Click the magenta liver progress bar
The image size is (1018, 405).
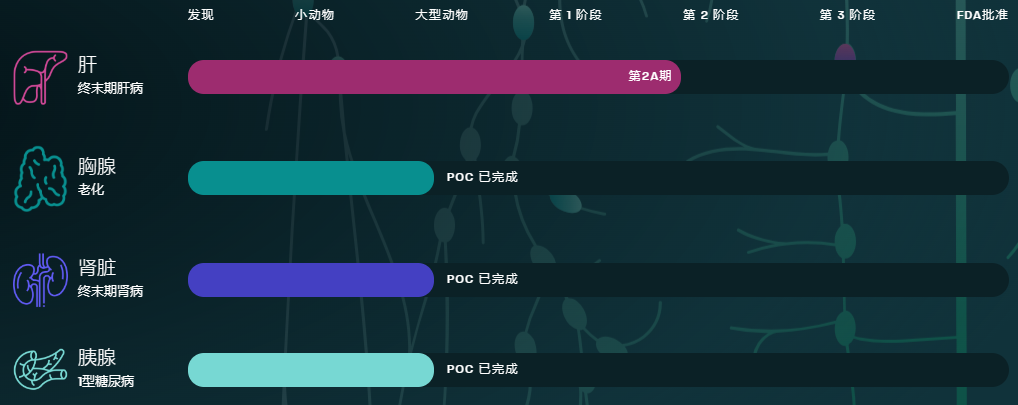(434, 77)
